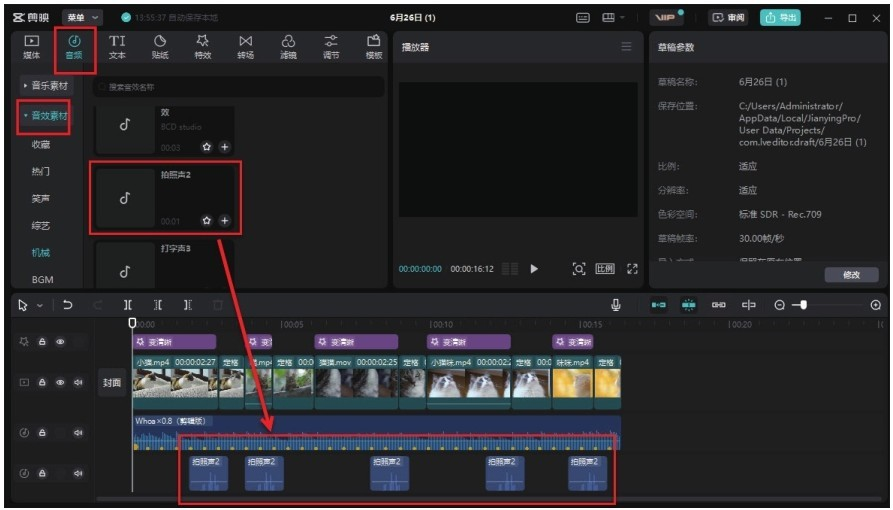Image resolution: width=893 pixels, height=510 pixels.
Task: Select the 热门 popular category
Action: [x=40, y=172]
